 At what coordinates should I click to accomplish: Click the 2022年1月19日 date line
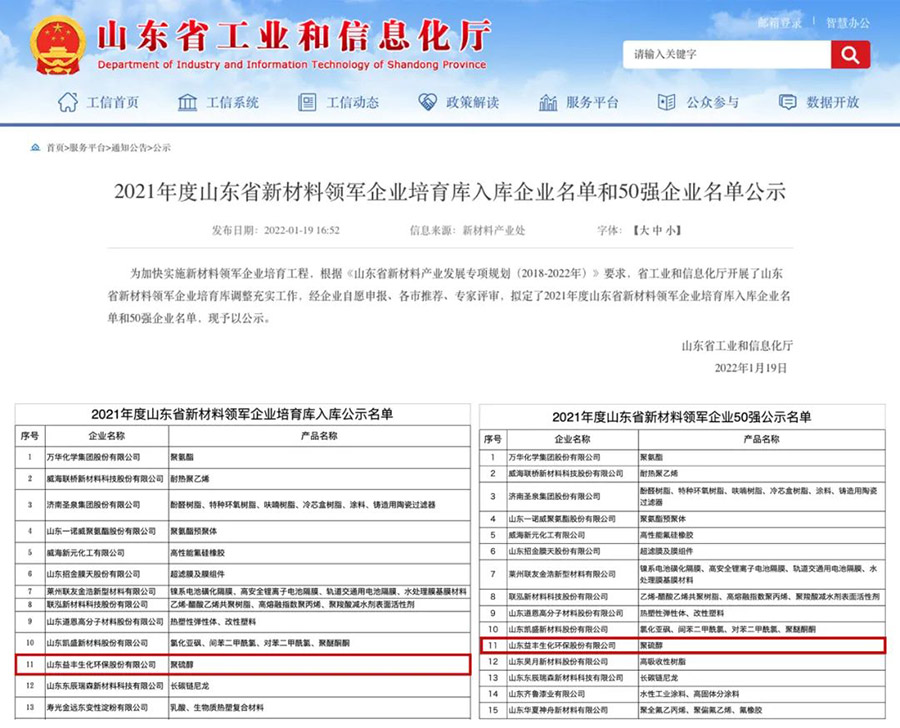(751, 367)
